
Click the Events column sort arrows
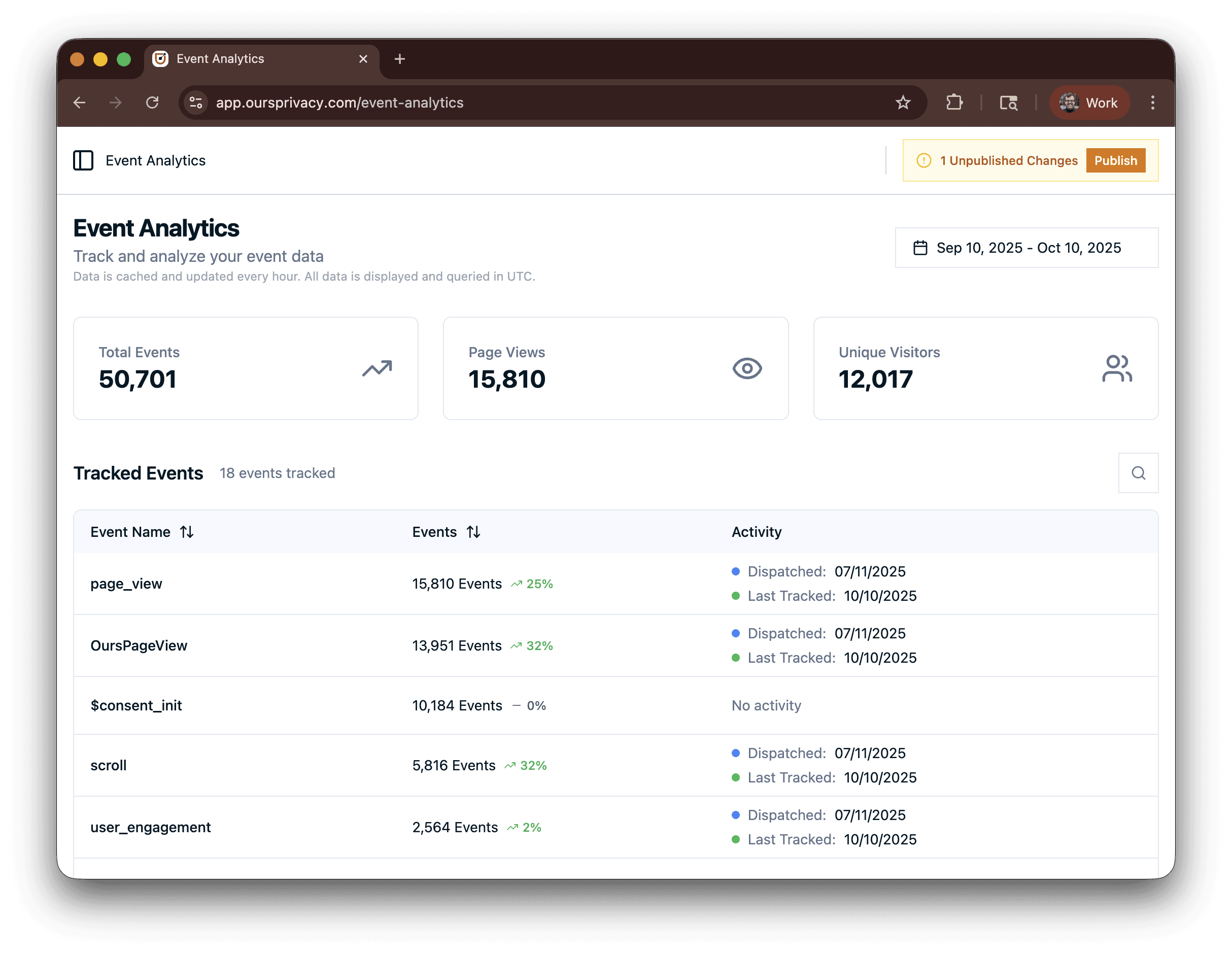tap(473, 532)
